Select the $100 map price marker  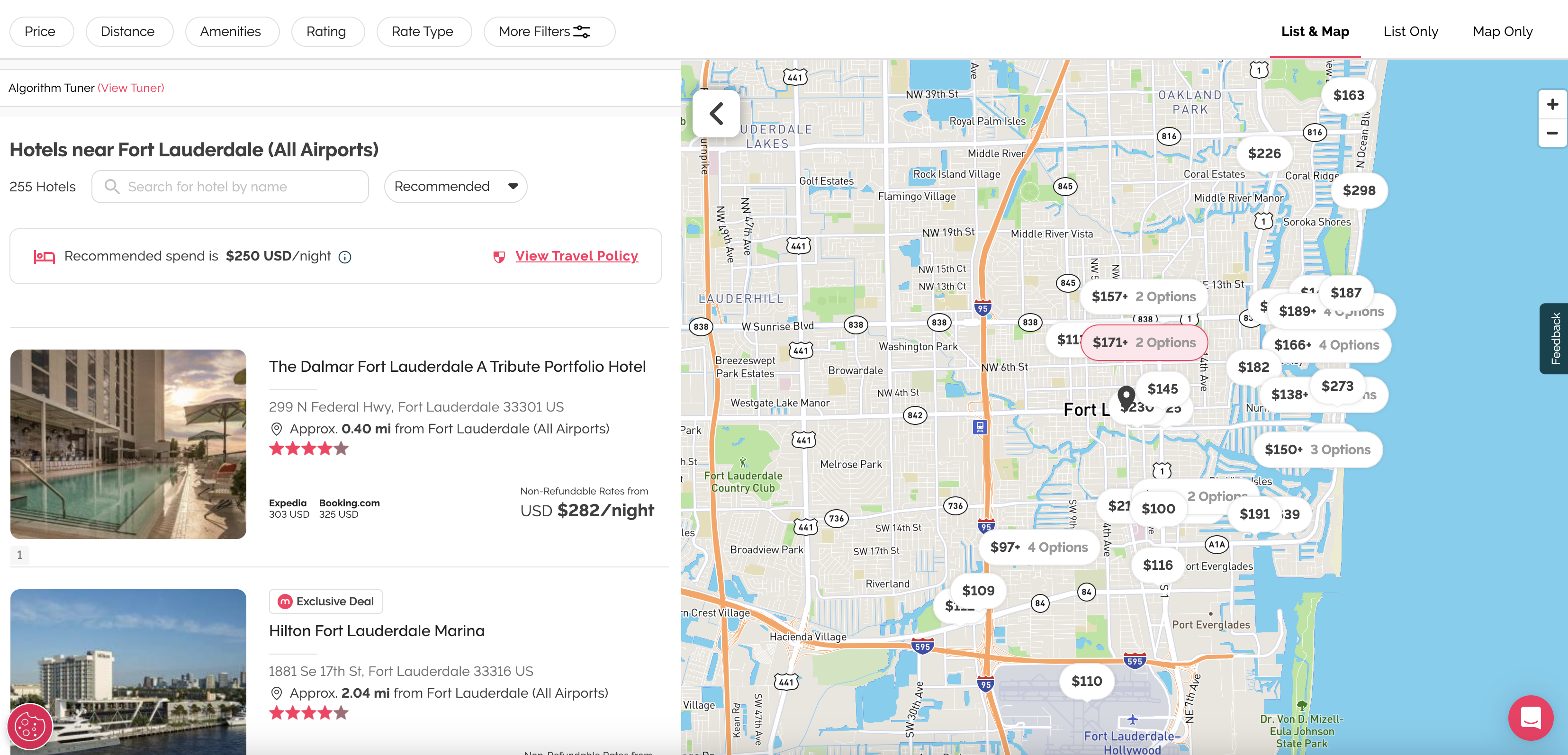(x=1158, y=509)
